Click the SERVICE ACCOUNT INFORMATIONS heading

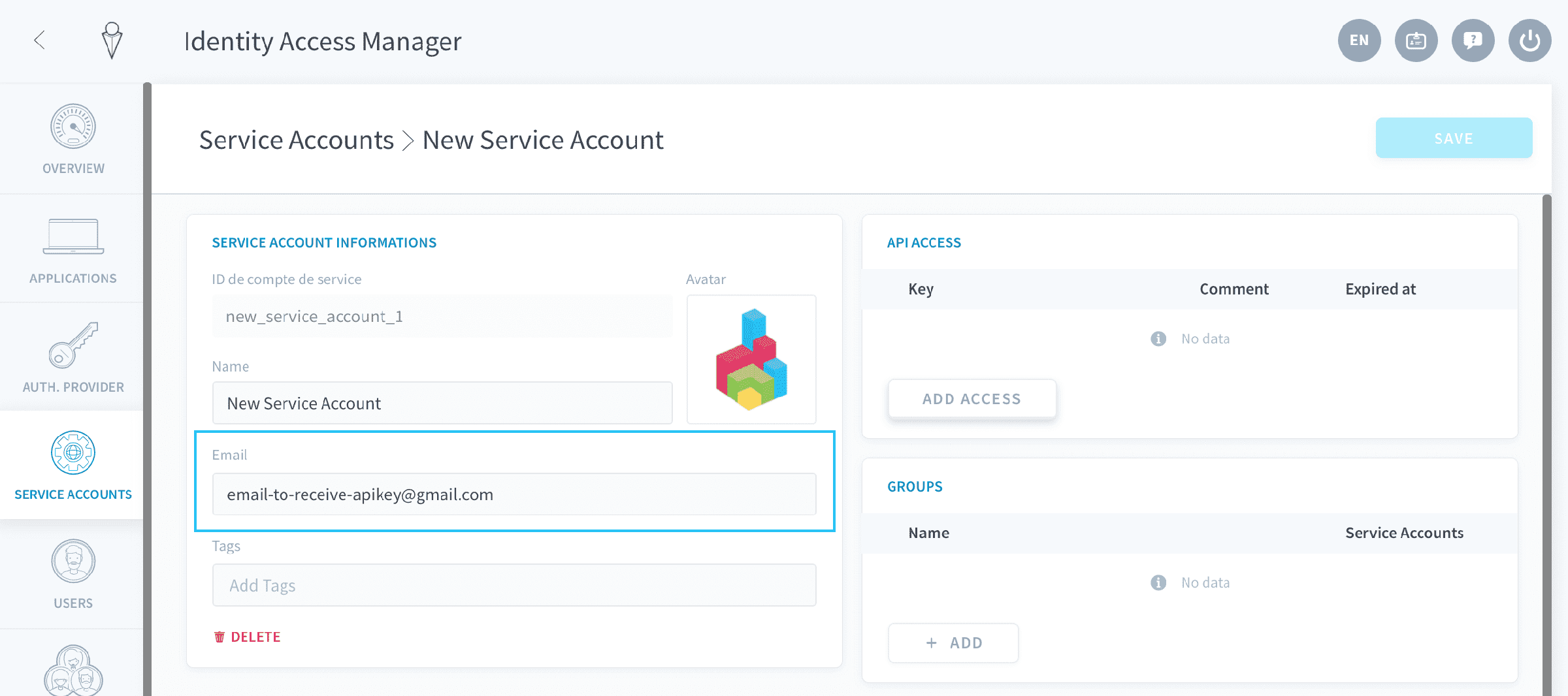324,243
